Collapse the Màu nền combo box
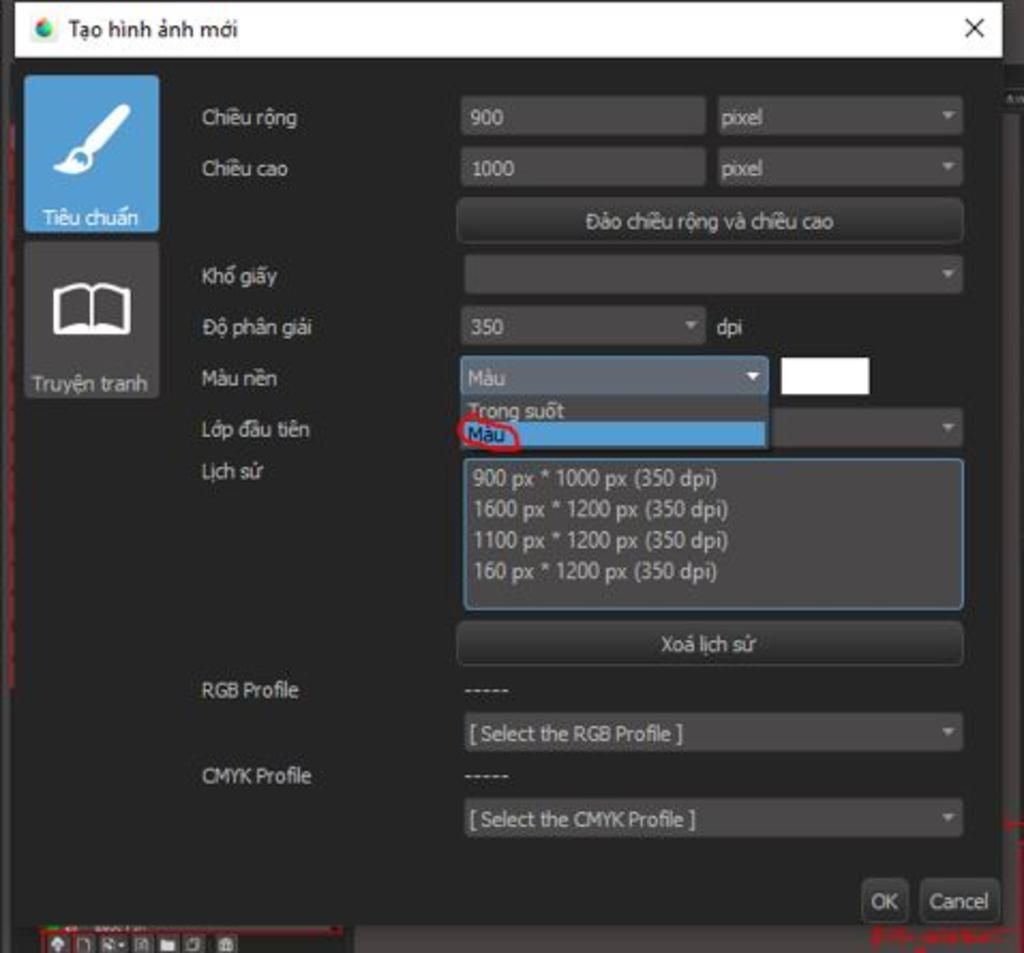 pos(615,377)
